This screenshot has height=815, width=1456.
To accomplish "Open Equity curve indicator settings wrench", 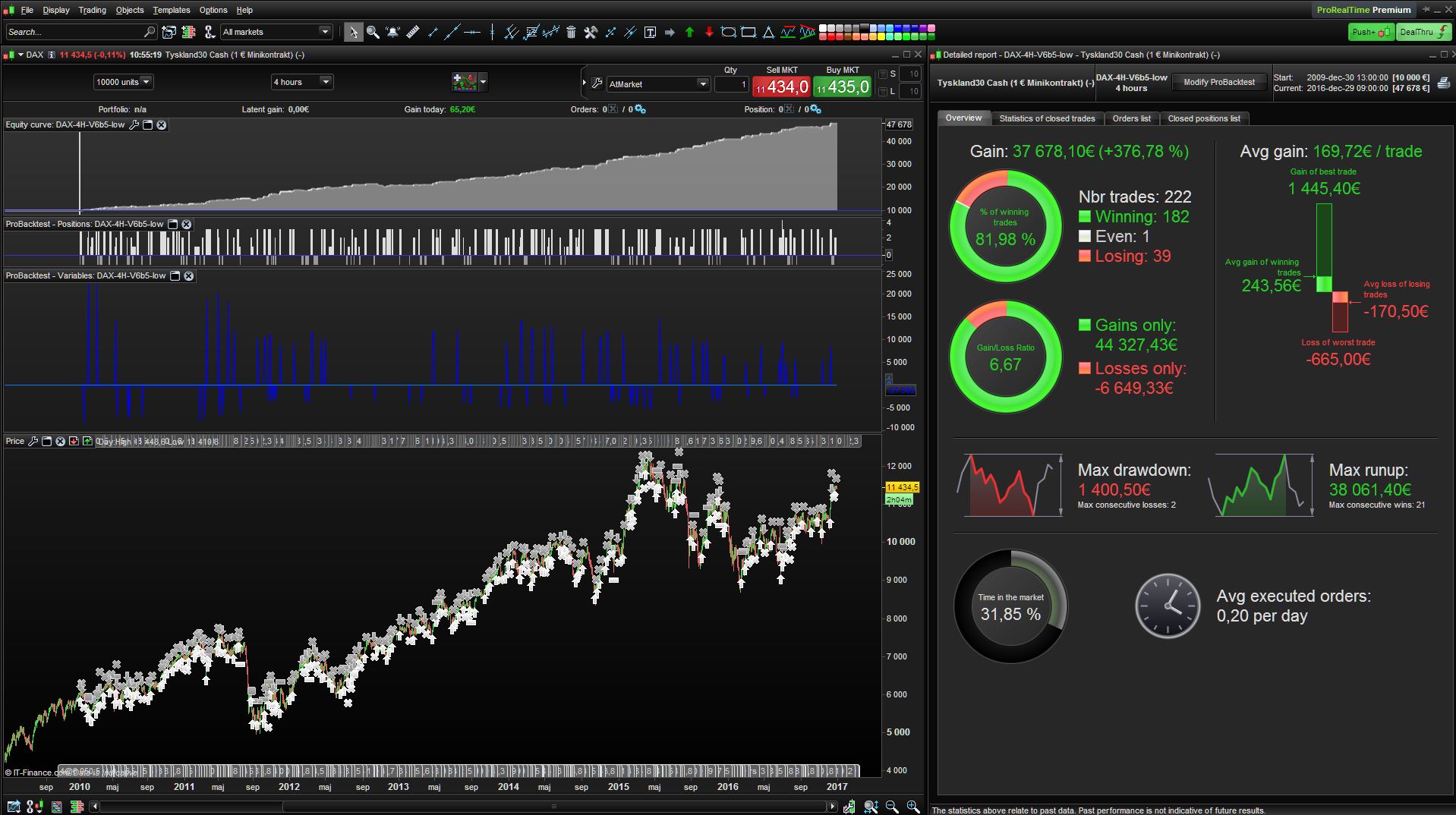I will click(134, 124).
